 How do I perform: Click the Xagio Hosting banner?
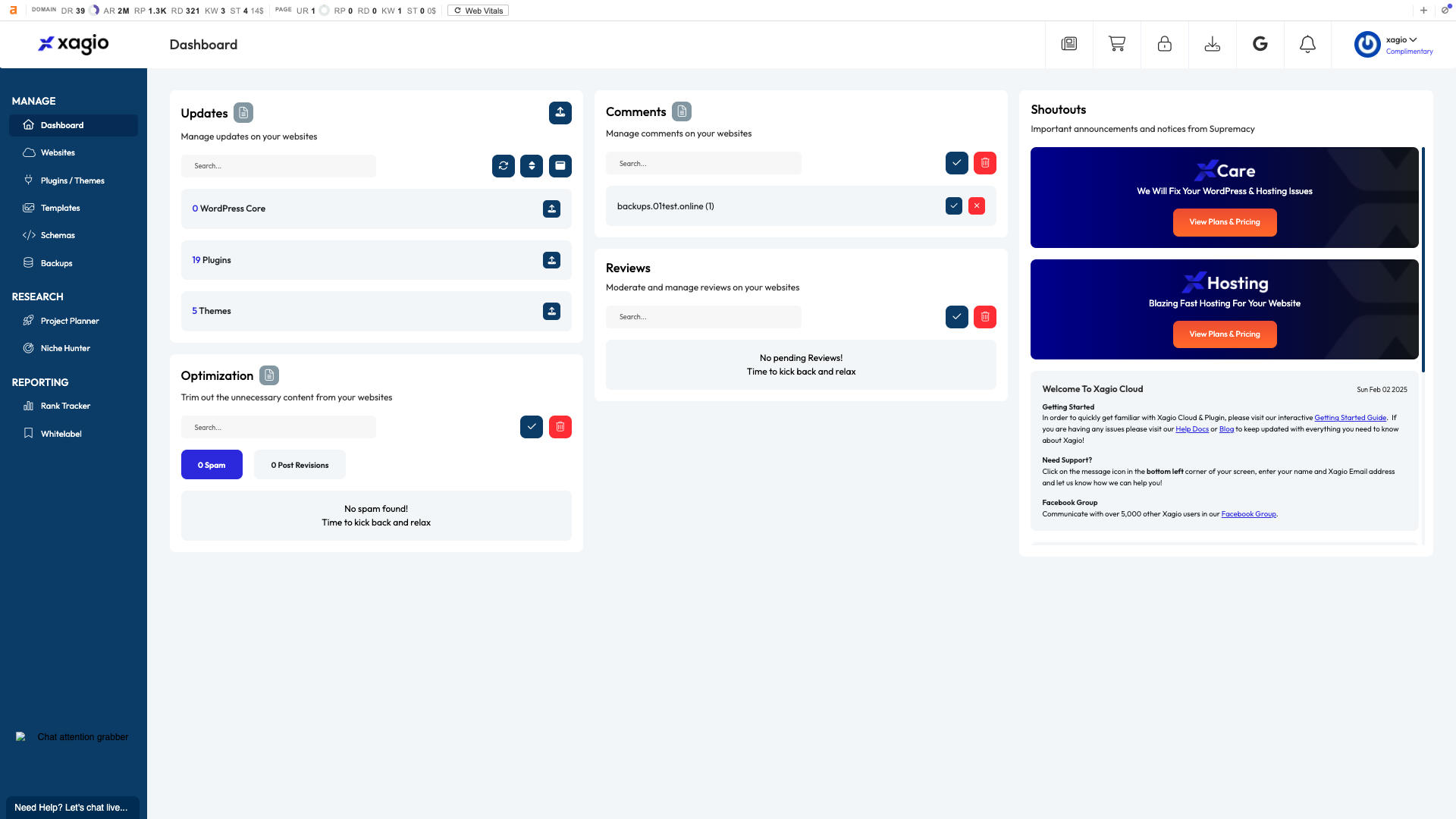point(1224,309)
